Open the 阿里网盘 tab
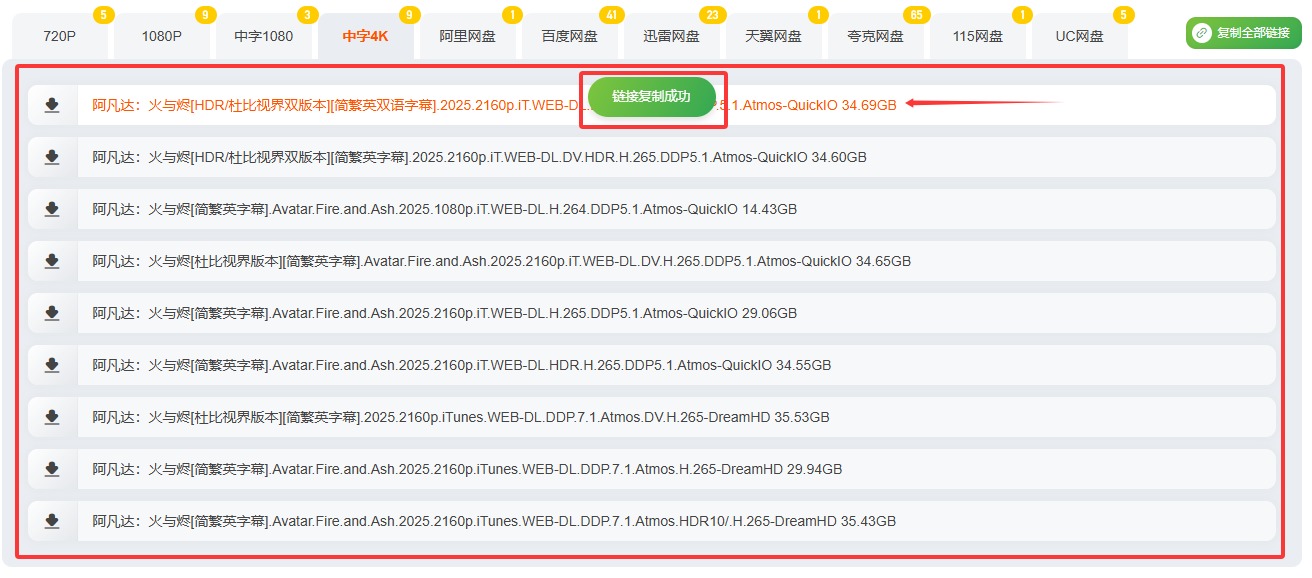This screenshot has height=578, width=1312. pyautogui.click(x=468, y=37)
